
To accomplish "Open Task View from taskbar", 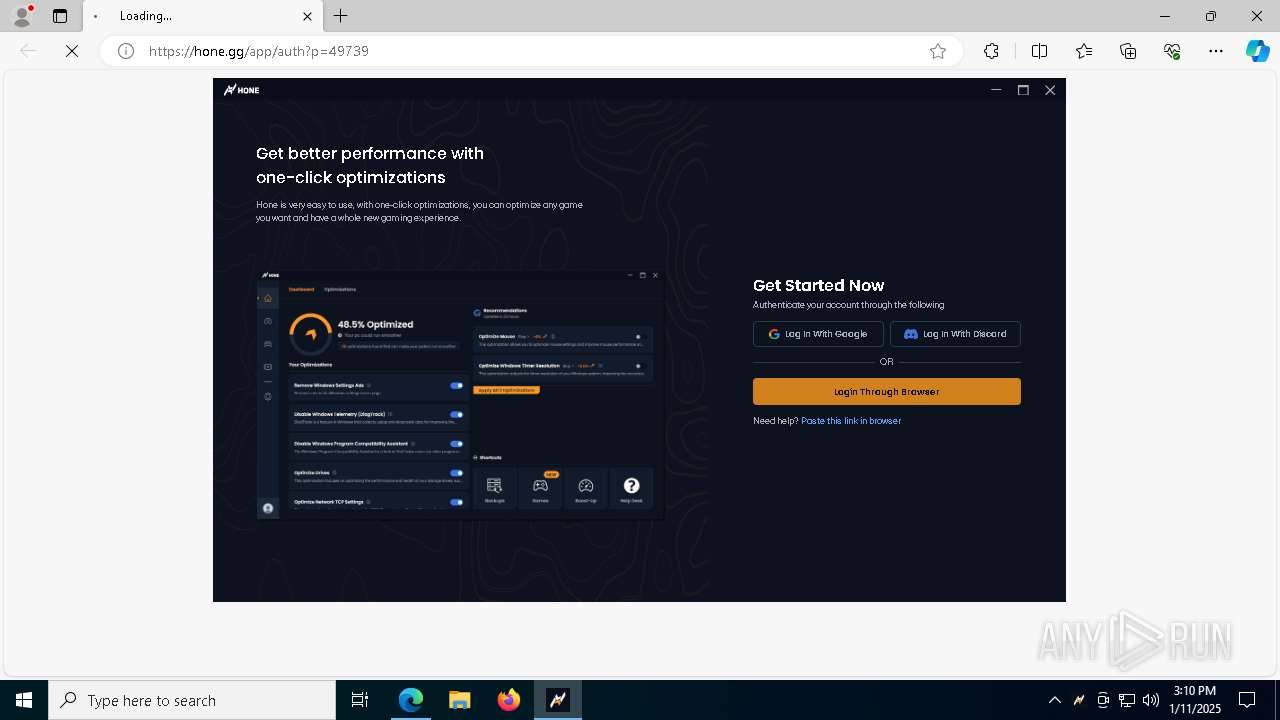I will [360, 700].
